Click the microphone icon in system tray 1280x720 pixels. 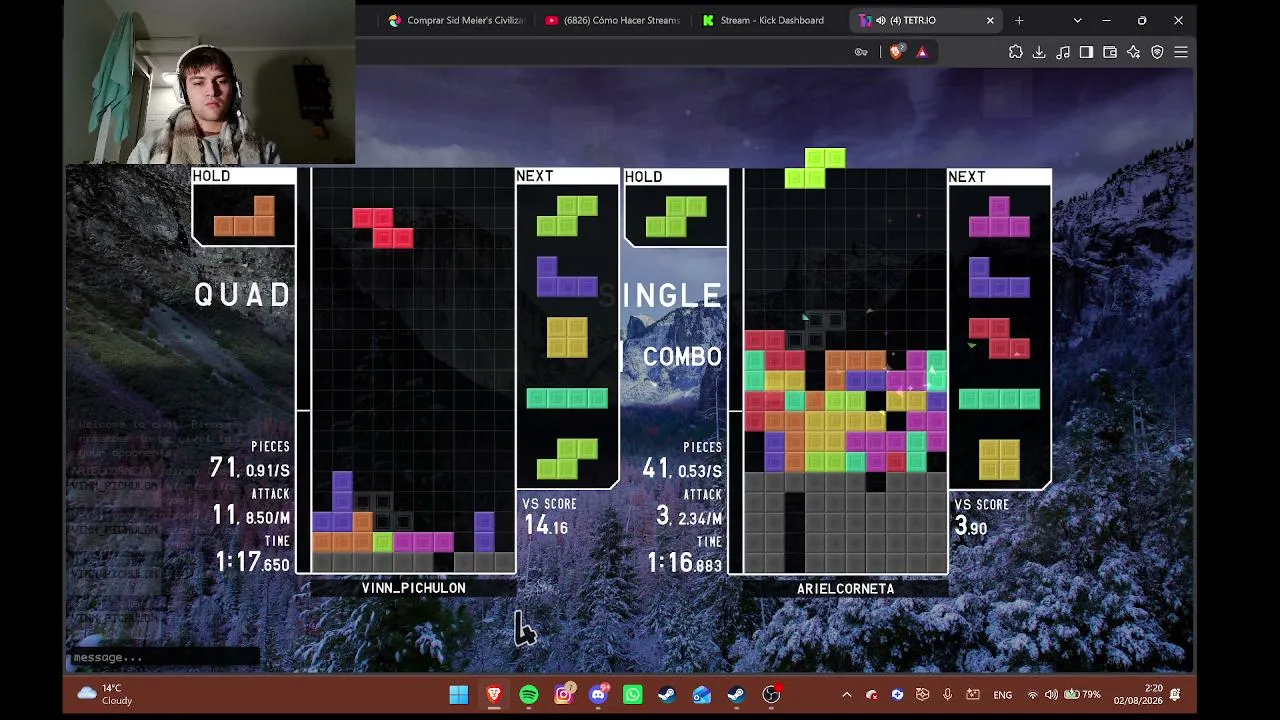(x=947, y=694)
